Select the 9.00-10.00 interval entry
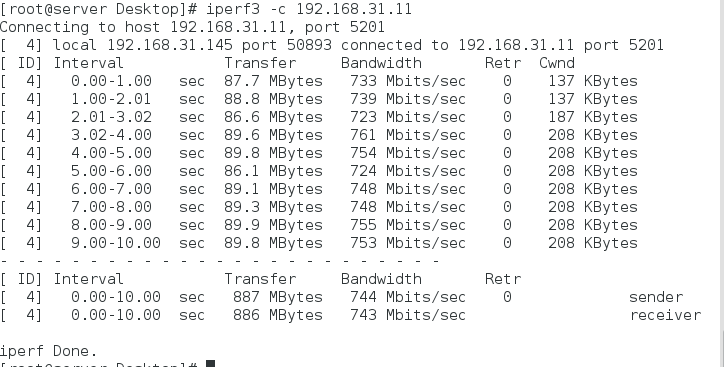724x367 pixels. coord(116,243)
